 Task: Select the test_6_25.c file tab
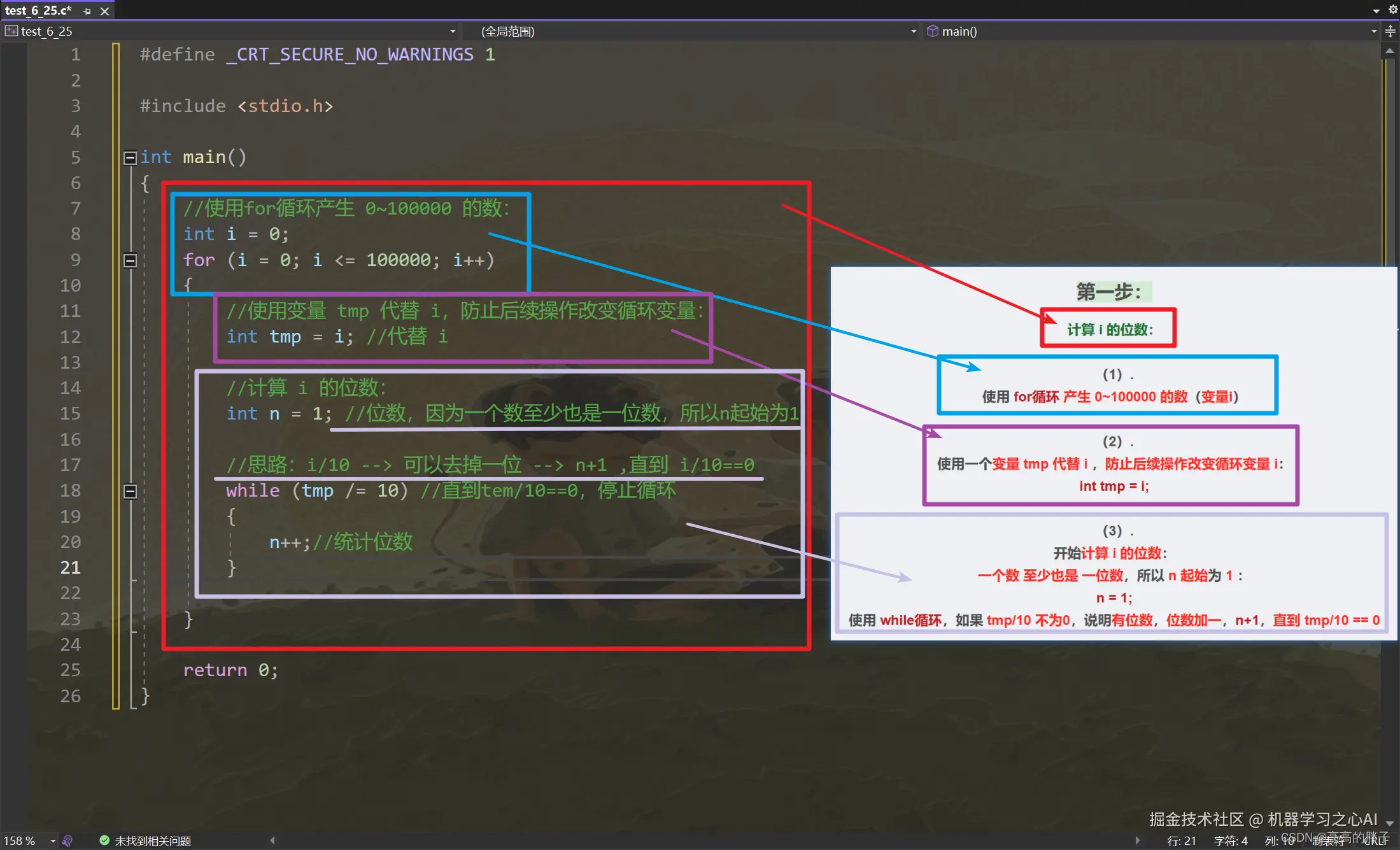tap(38, 11)
